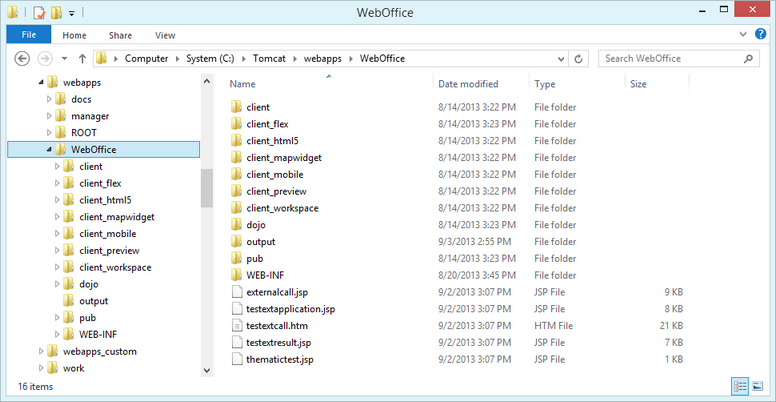Select the externalcall.jsp file icon
Screen dimensions: 776x402
click(x=237, y=292)
